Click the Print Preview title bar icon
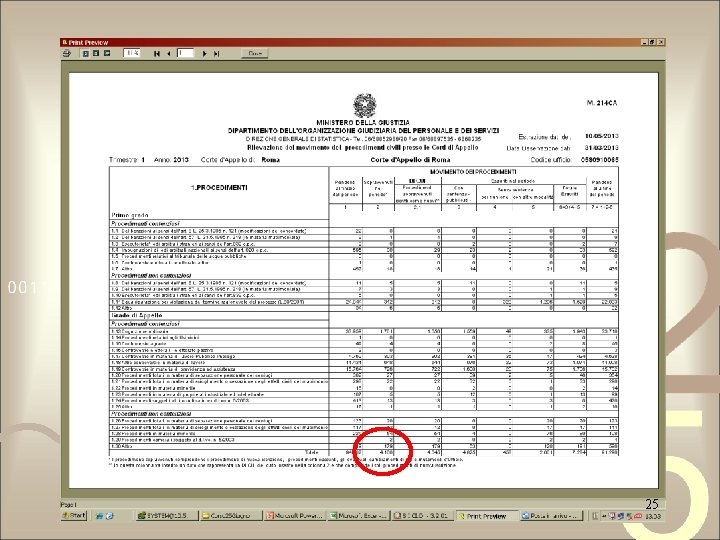The width and height of the screenshot is (720, 540). pyautogui.click(x=65, y=42)
